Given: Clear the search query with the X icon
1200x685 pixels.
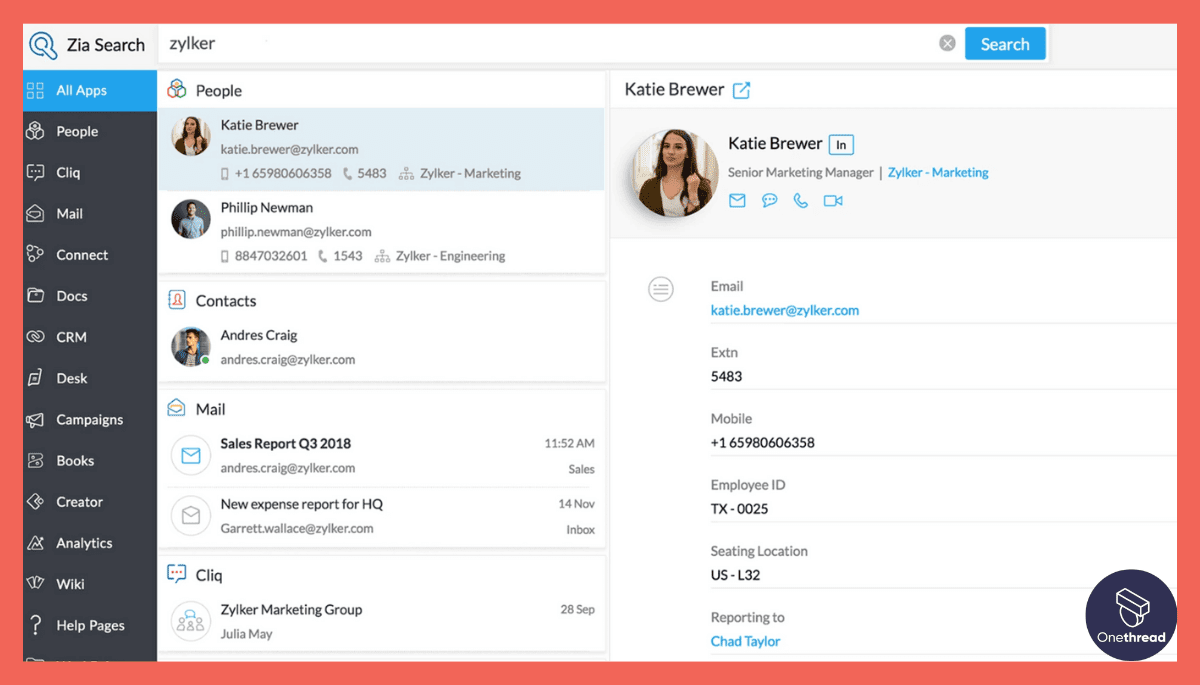Looking at the screenshot, I should [x=947, y=42].
